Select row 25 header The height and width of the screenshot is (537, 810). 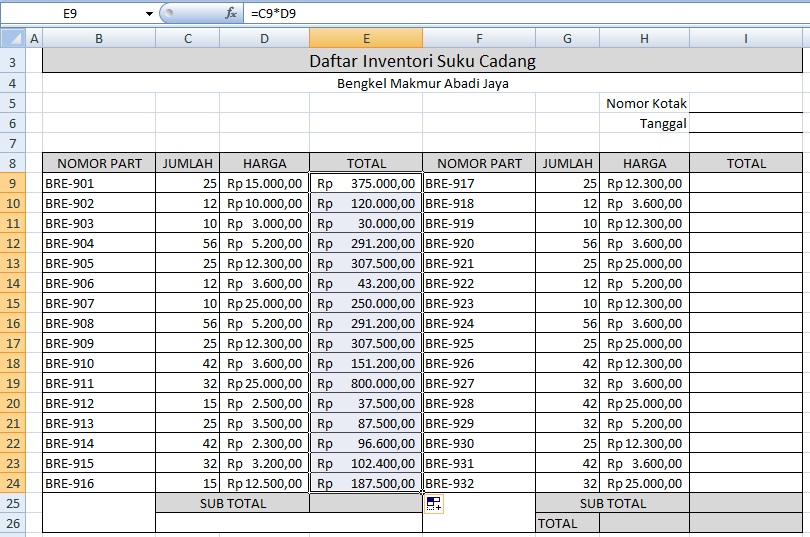tap(13, 503)
